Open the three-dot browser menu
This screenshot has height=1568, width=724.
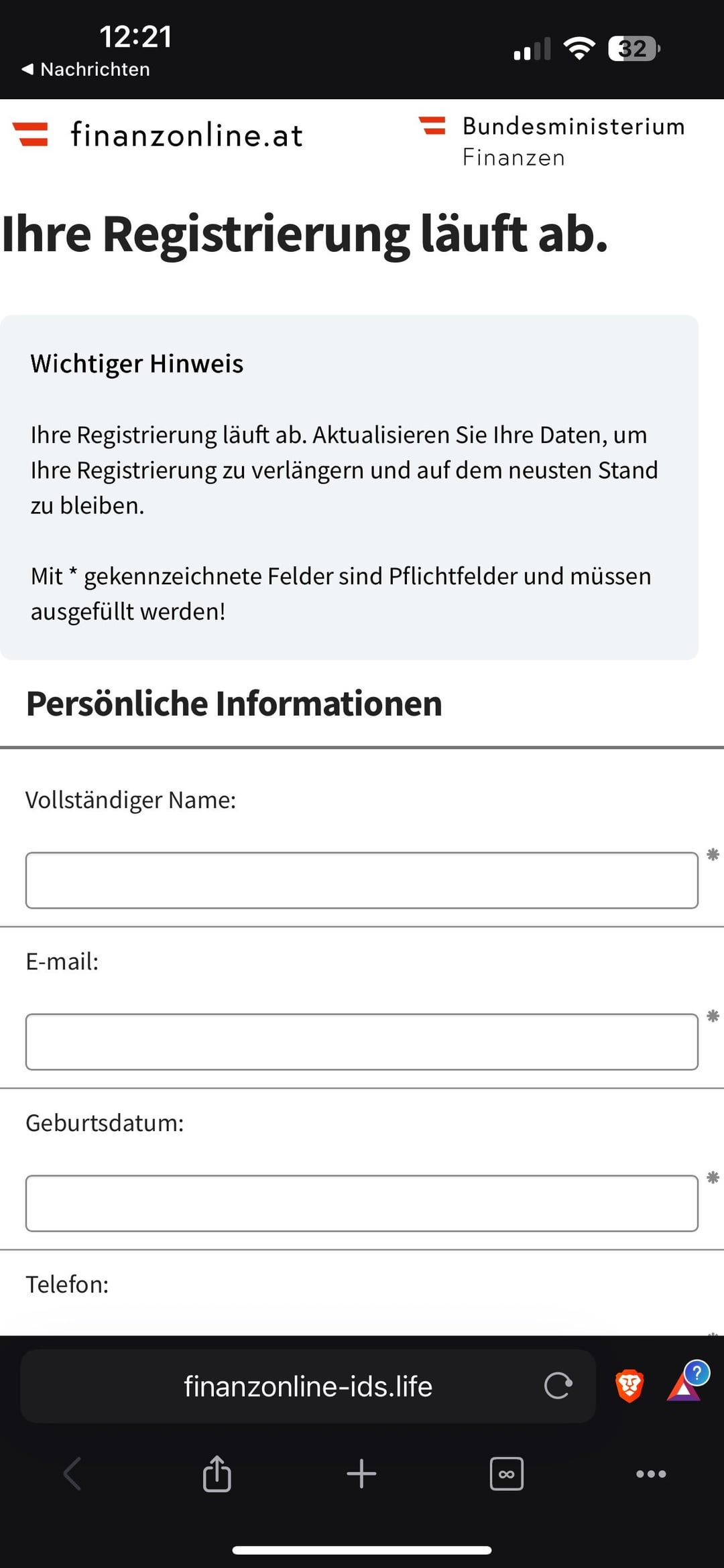point(651,1474)
